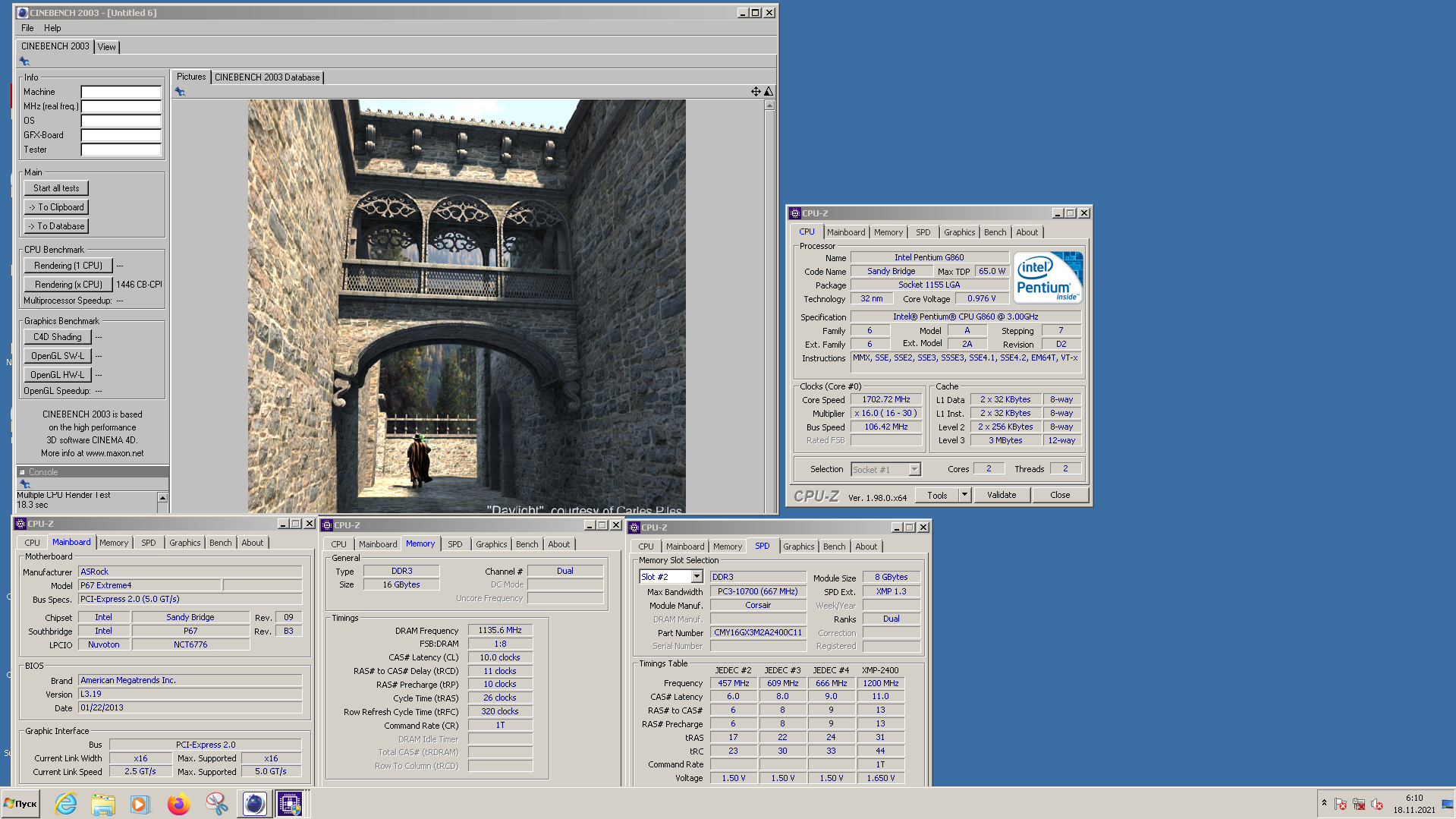Open Graphics tab in CPU-Z CPU window

coord(959,232)
